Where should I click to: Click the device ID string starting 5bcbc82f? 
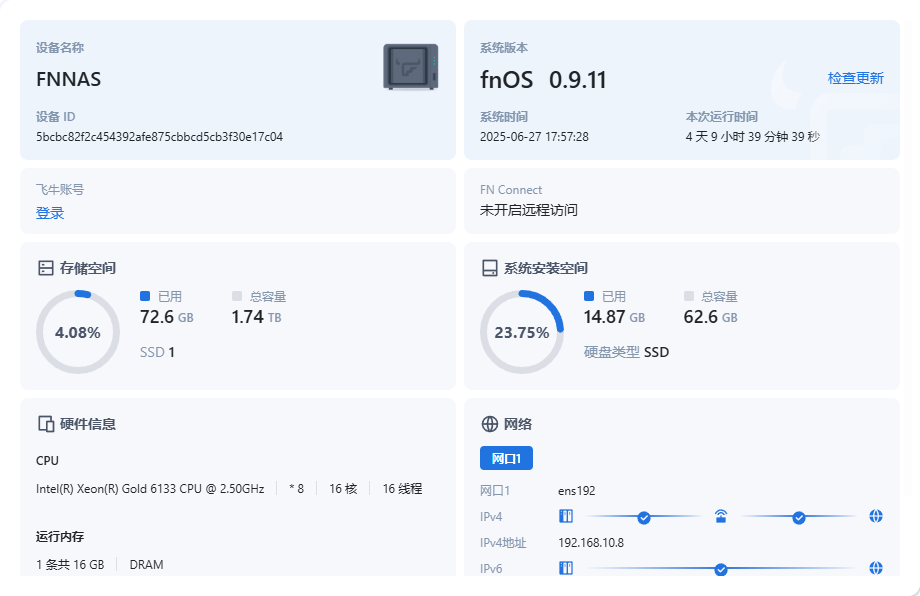160,137
